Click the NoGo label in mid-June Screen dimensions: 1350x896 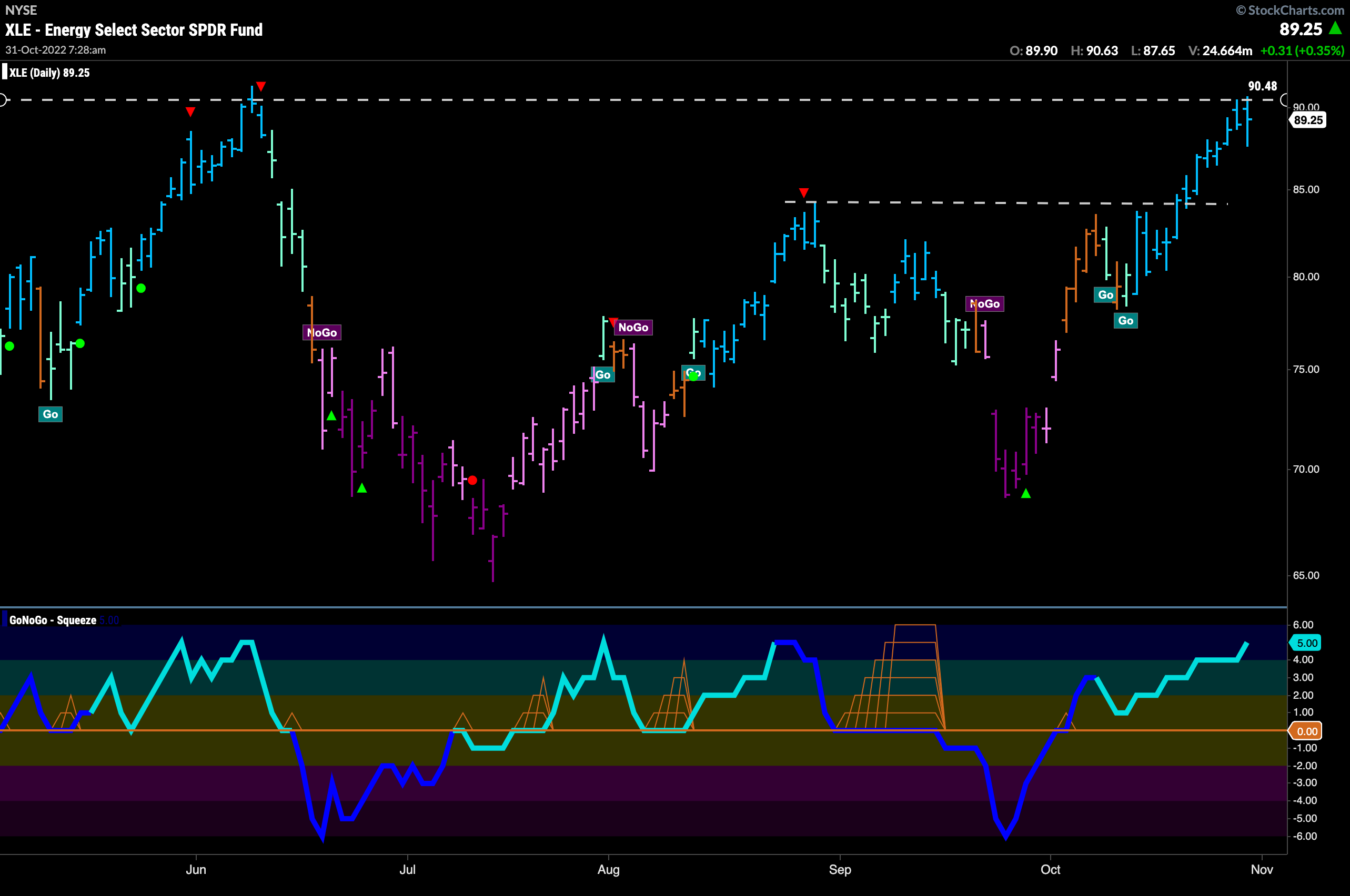[322, 332]
